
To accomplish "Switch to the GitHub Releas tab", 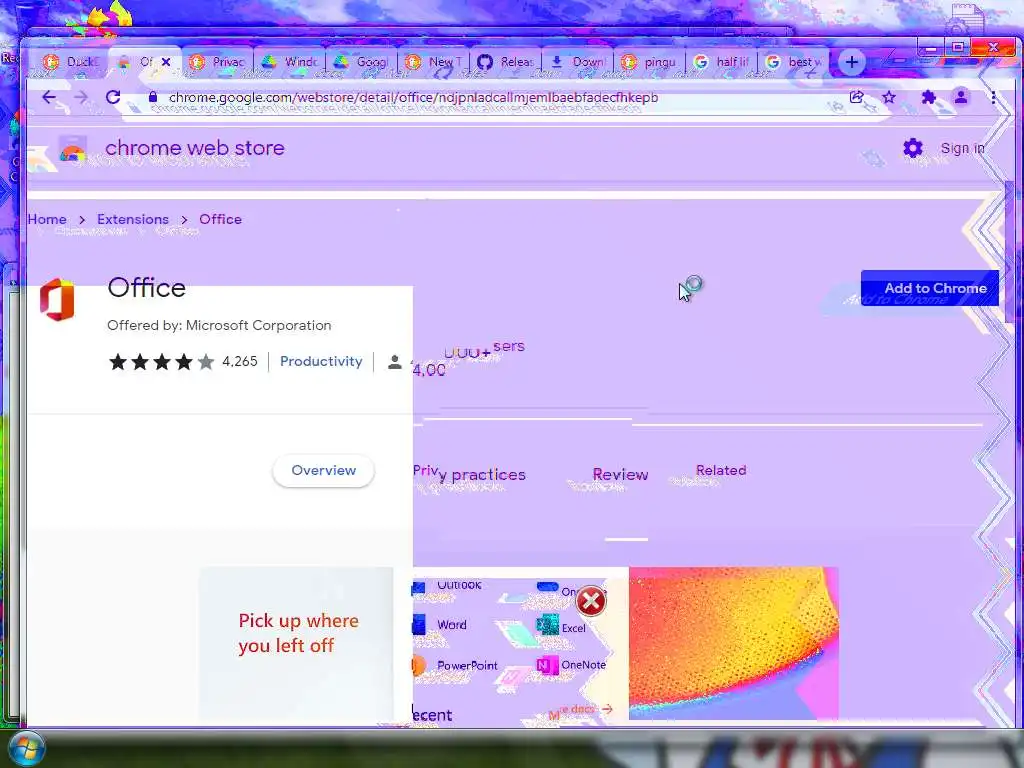I will point(505,62).
